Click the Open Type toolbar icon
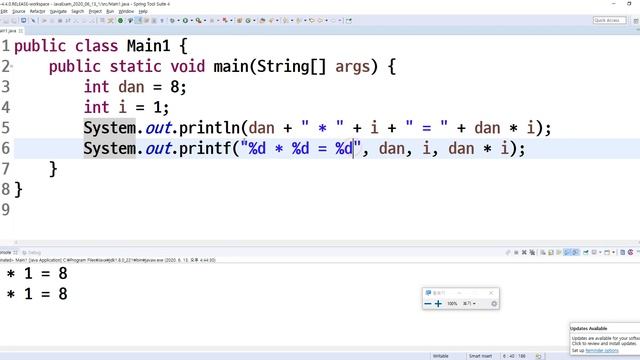The height and width of the screenshot is (360, 640). [x=262, y=20]
